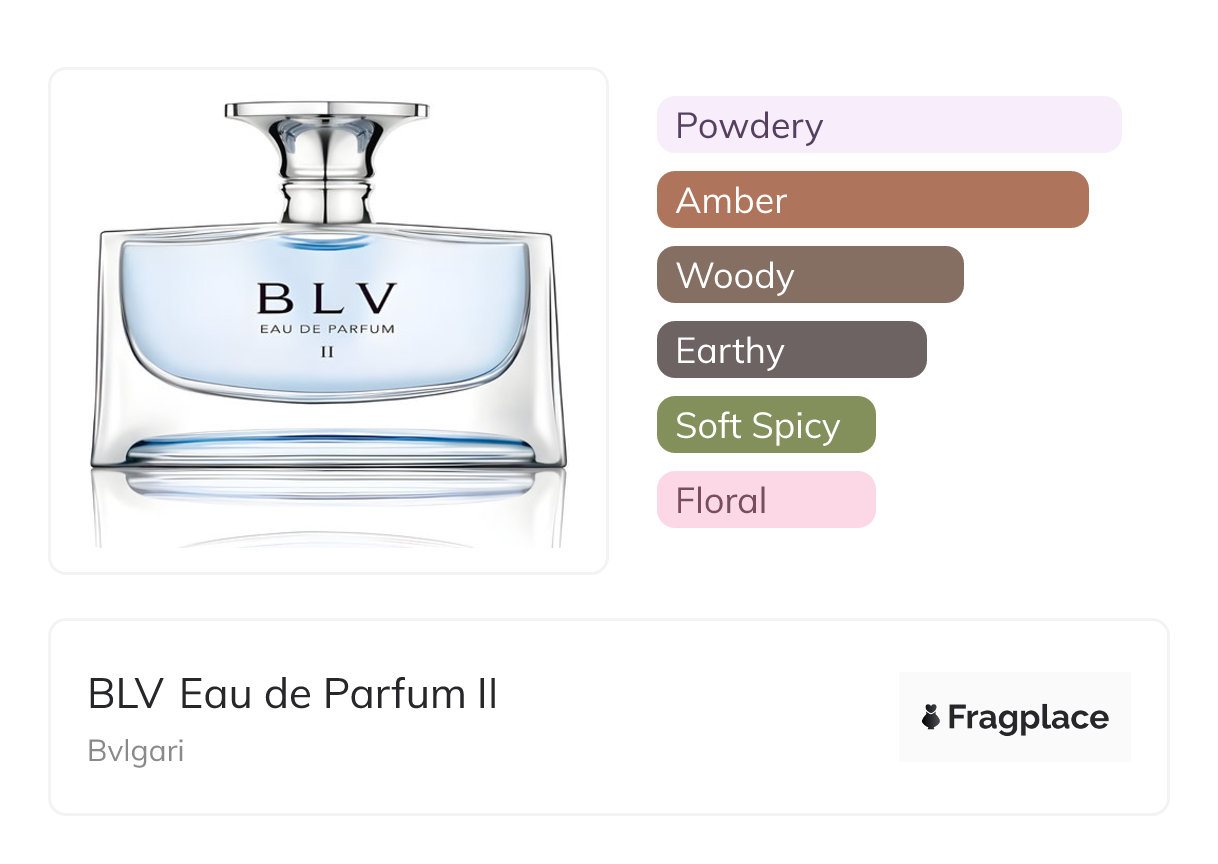Click the Roman numeral II on the bottle
Viewport: 1218px width, 864px height.
pos(326,351)
